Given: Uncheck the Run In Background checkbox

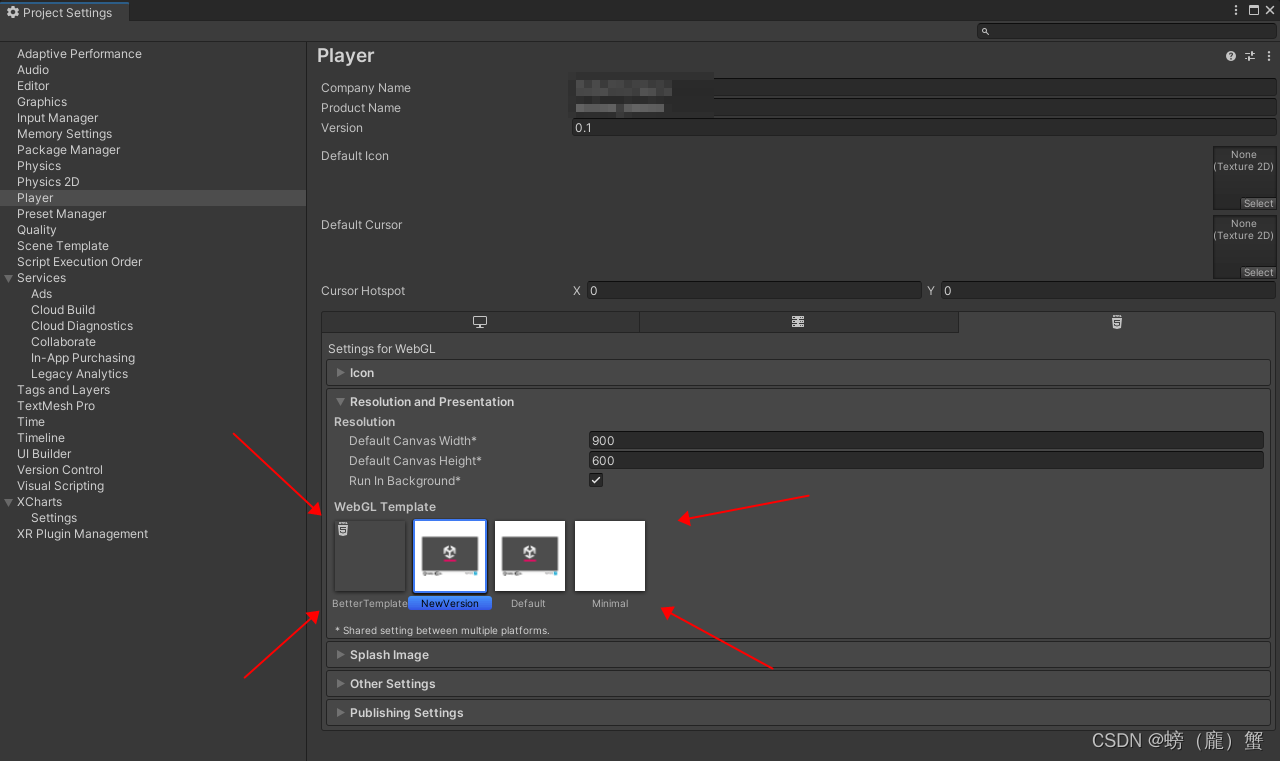Looking at the screenshot, I should click(x=596, y=480).
